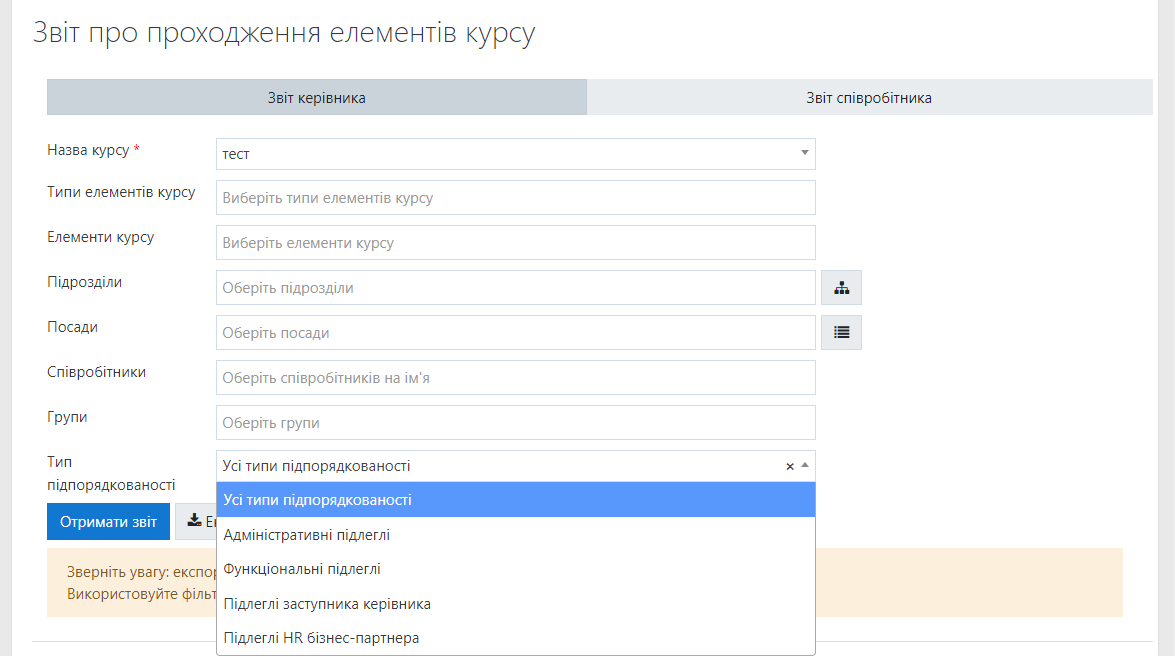Click the 'Отримати звіт' button
The image size is (1175, 656).
click(108, 522)
